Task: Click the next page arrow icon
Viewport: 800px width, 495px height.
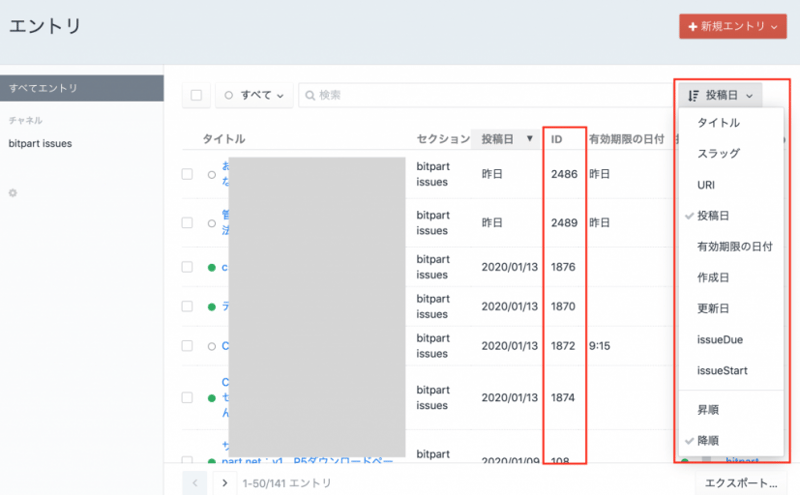Action: 224,483
